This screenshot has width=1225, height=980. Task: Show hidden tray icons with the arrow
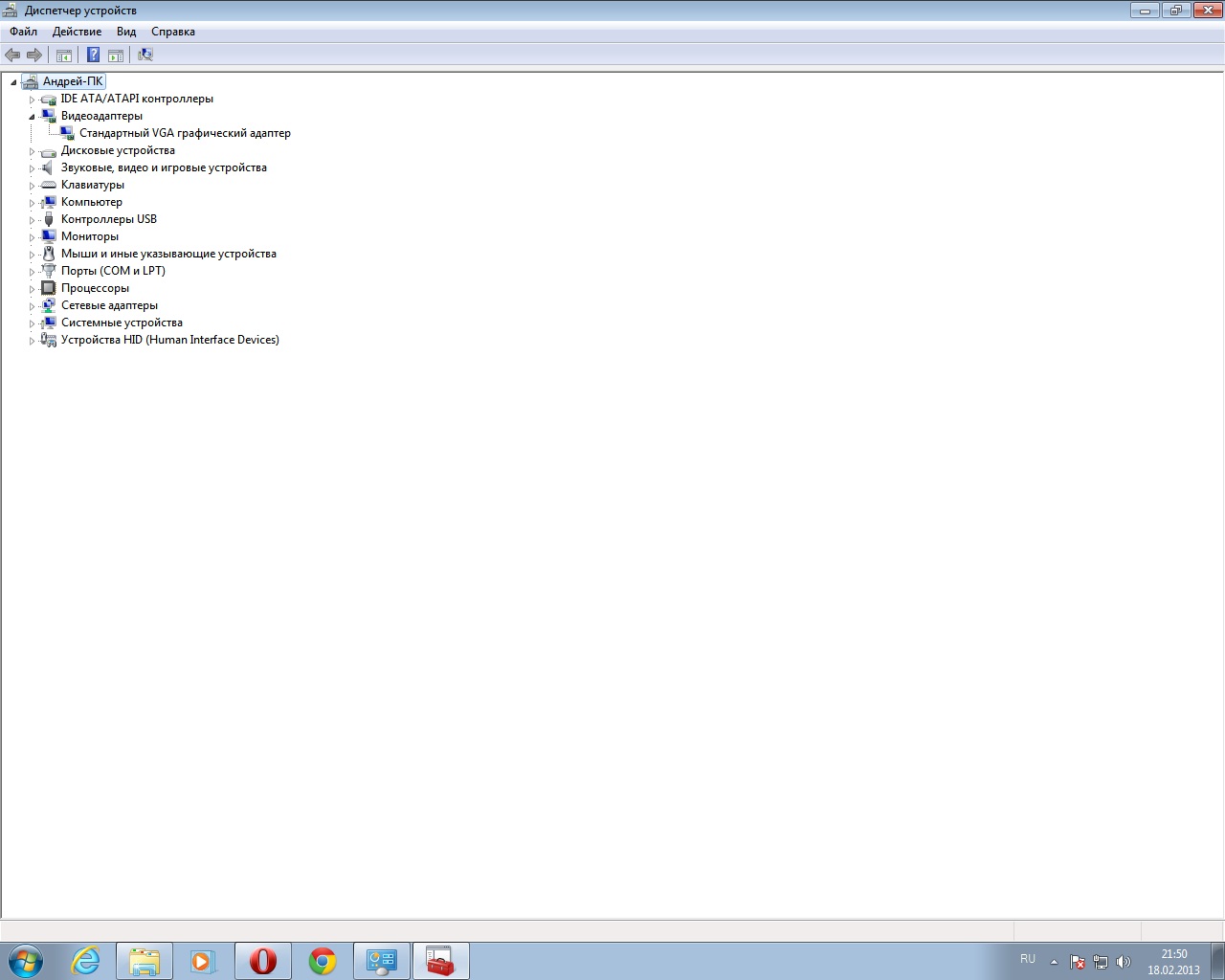(x=1054, y=962)
